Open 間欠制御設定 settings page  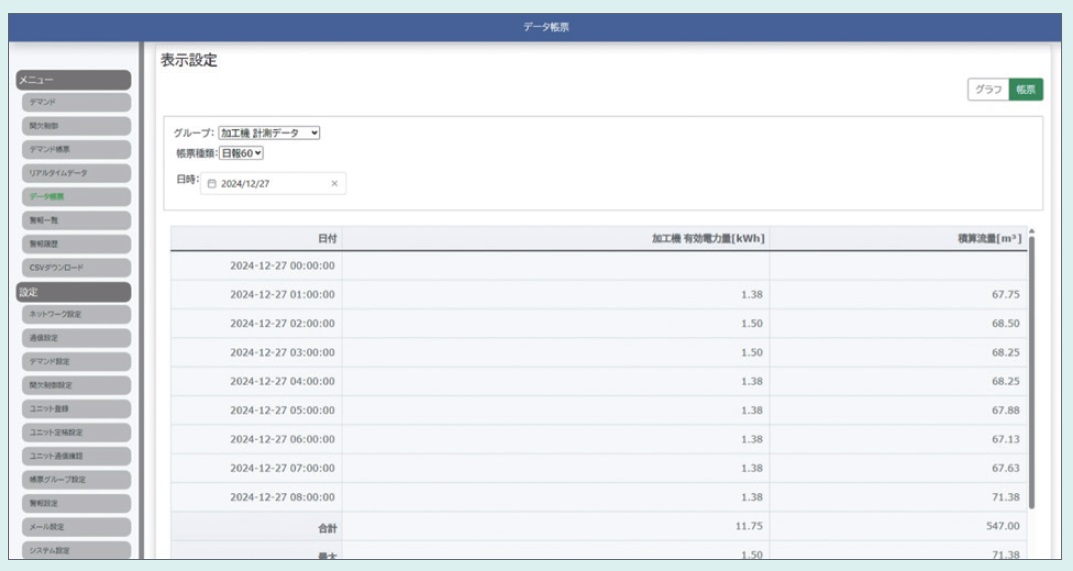tap(76, 385)
